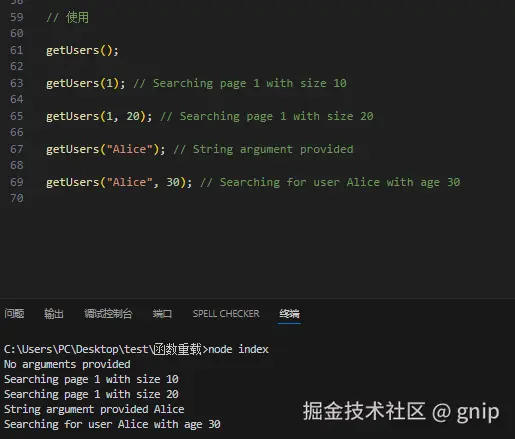Click the "Alice" string on line 67

(x=129, y=149)
